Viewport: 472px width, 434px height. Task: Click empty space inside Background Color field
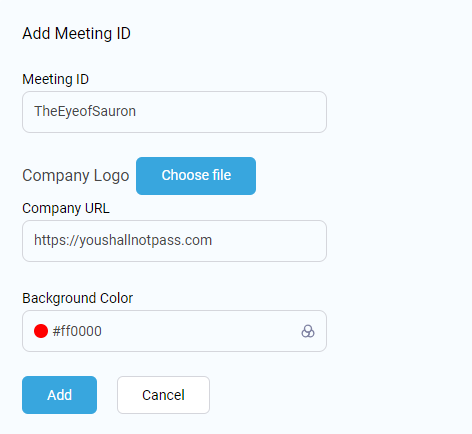pos(200,331)
